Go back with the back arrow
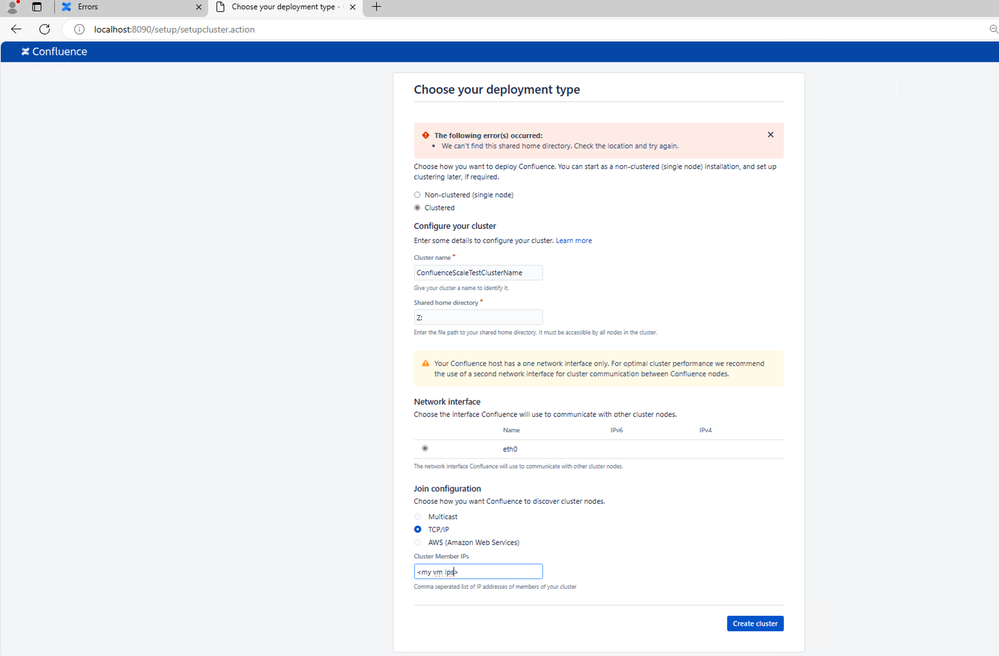 tap(17, 29)
